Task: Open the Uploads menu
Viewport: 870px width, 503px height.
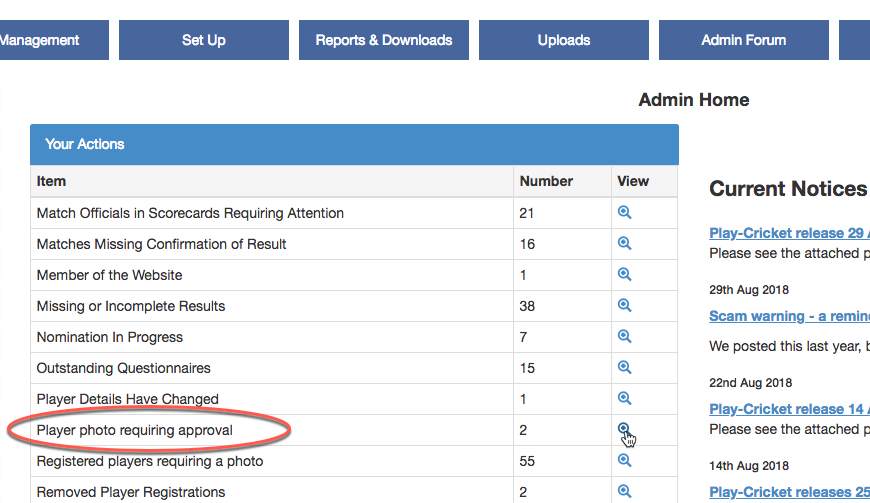Action: pos(564,40)
